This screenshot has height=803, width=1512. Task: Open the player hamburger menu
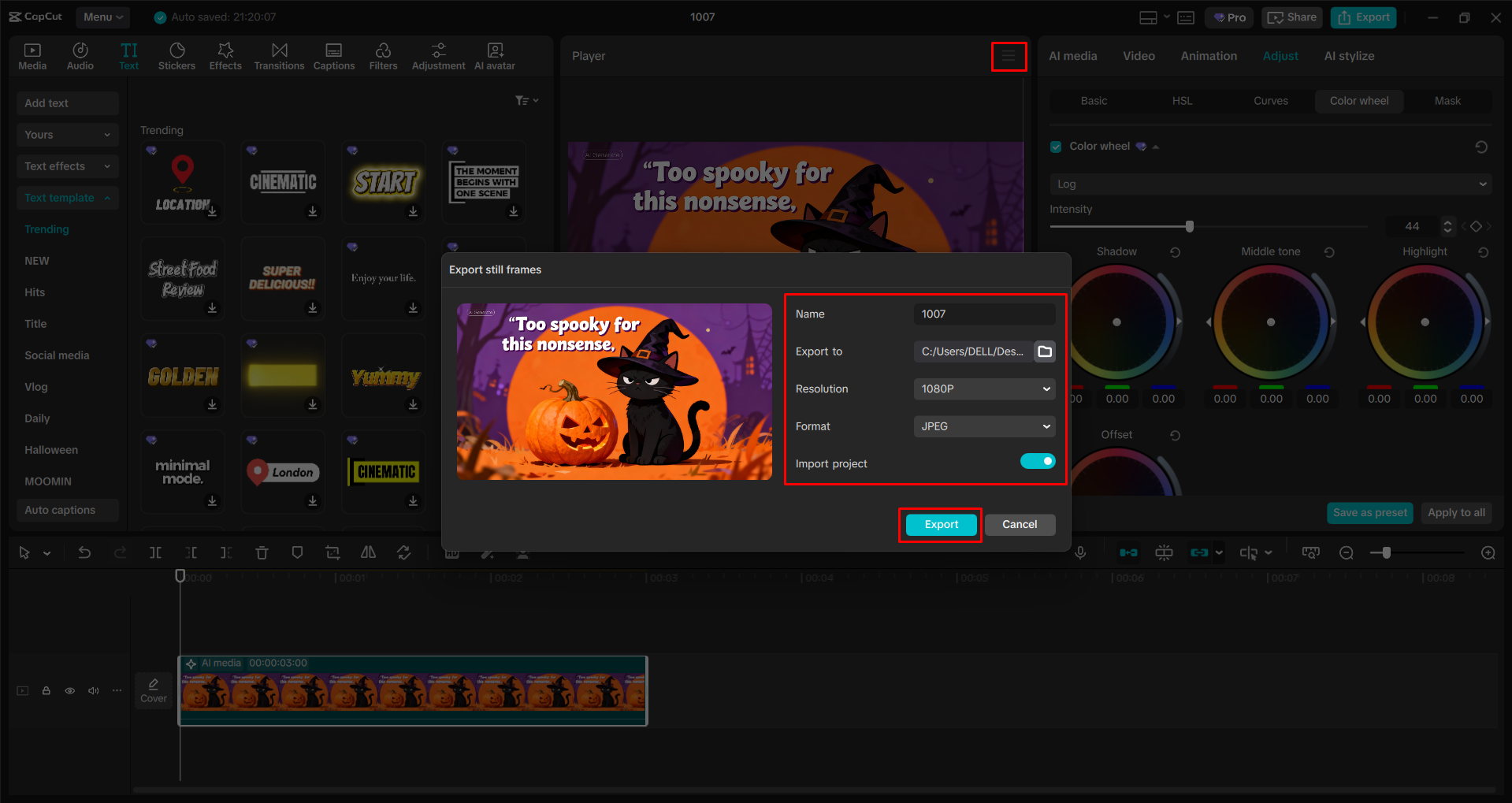[1009, 57]
